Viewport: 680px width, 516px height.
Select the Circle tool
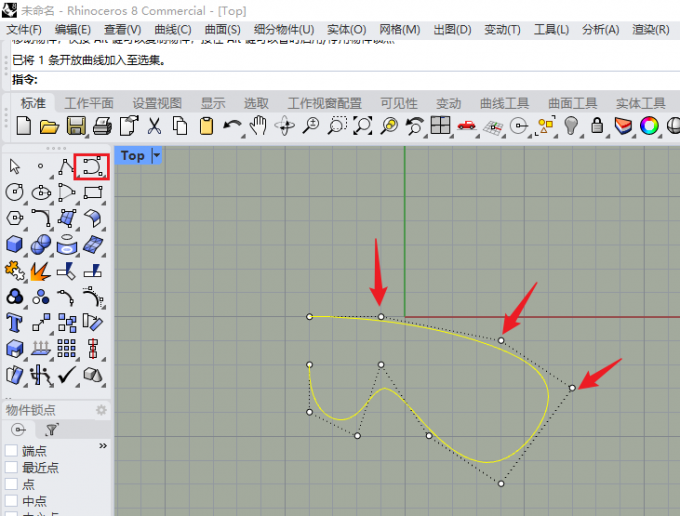click(15, 192)
